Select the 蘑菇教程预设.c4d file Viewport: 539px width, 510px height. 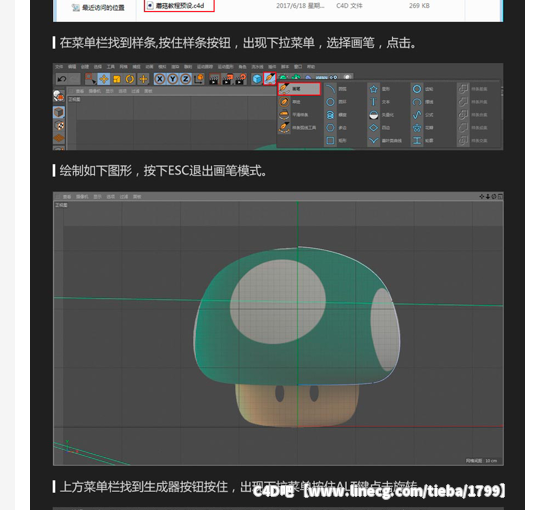tap(179, 5)
